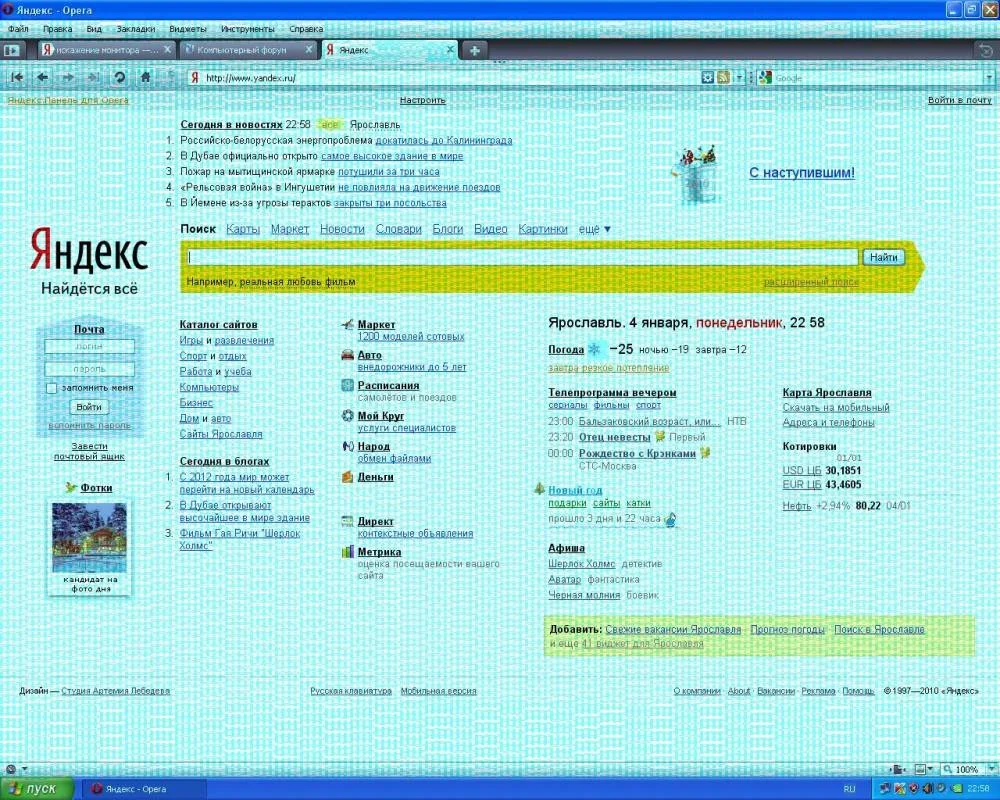Screen dimensions: 1000x800
Task: Reload the page with Reload button
Action: coord(119,77)
